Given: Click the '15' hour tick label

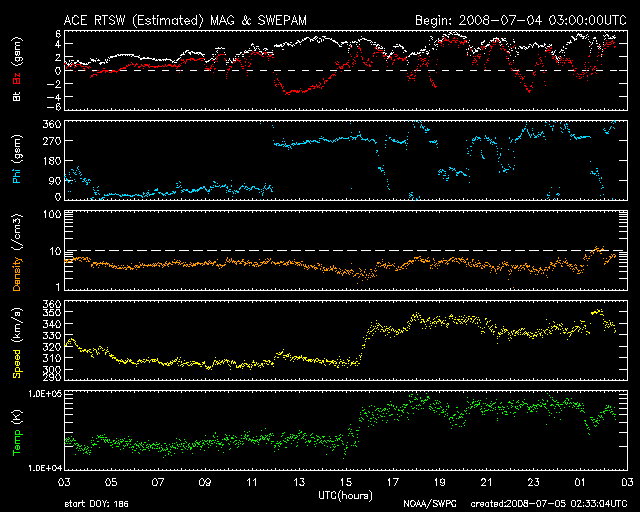Looking at the screenshot, I should pyautogui.click(x=346, y=483).
